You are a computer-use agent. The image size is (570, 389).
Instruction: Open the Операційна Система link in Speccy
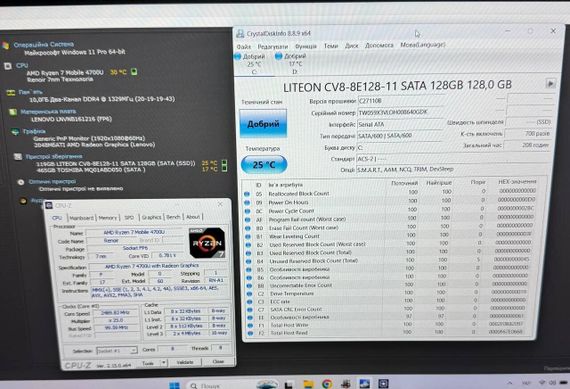44,45
